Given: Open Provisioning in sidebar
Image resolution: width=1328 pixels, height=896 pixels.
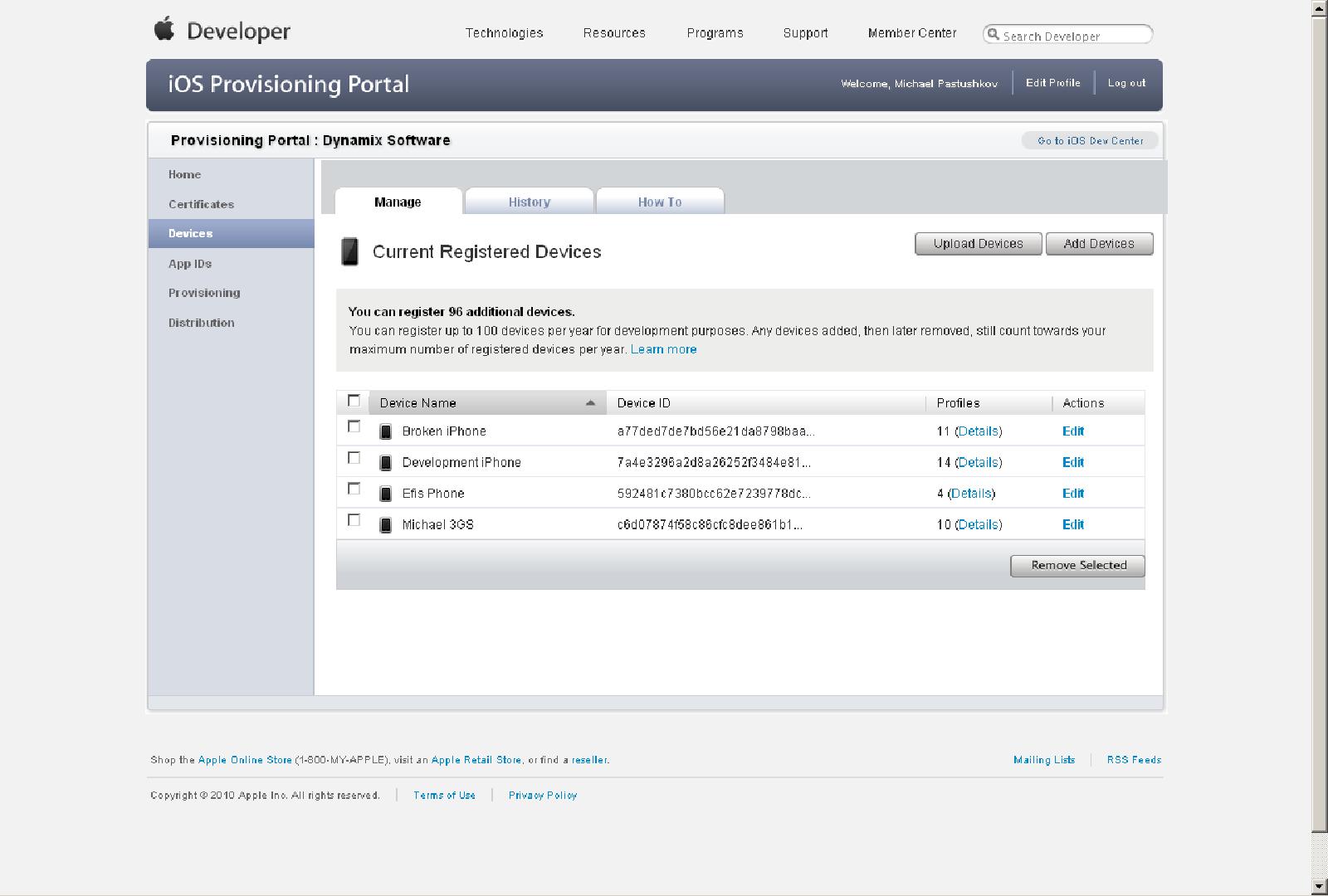Looking at the screenshot, I should point(204,293).
